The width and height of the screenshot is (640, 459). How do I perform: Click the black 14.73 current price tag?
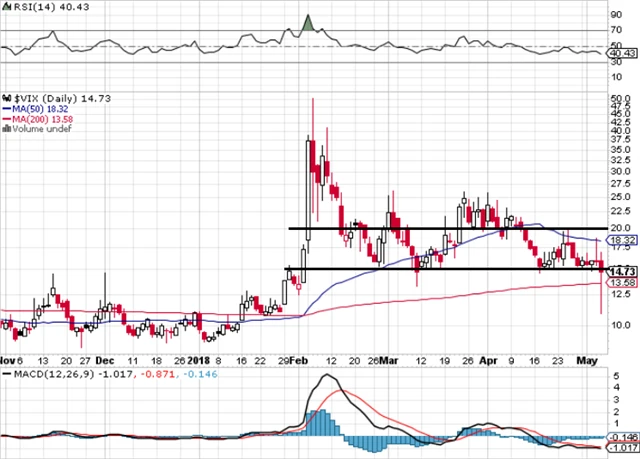click(623, 272)
